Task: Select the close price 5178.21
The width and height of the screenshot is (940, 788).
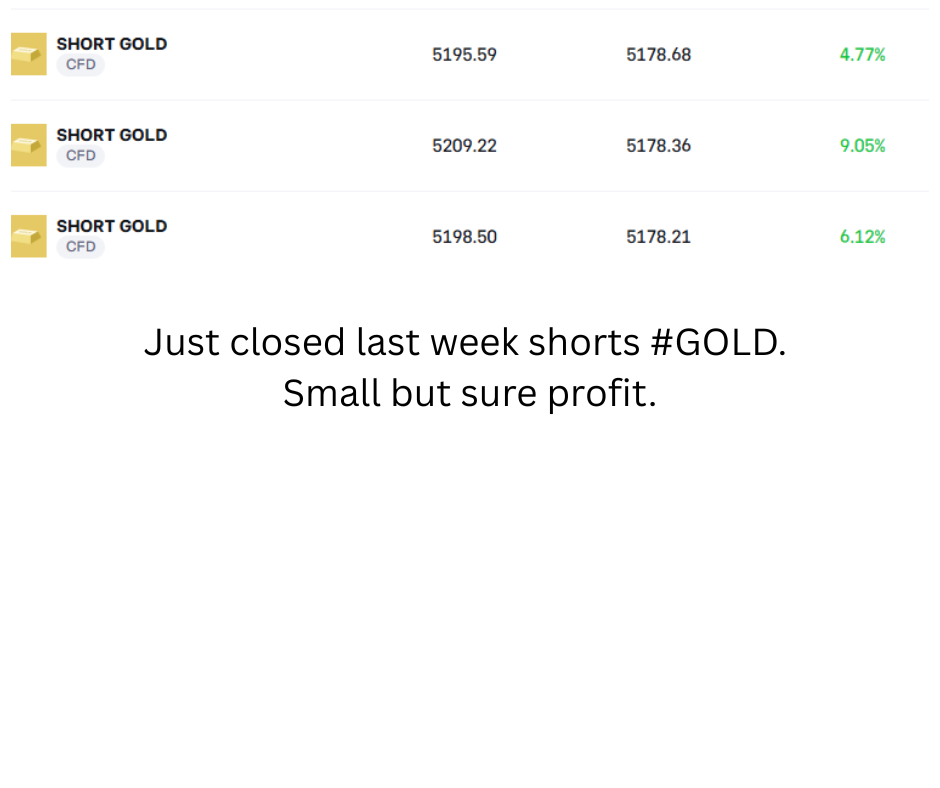Action: (658, 237)
